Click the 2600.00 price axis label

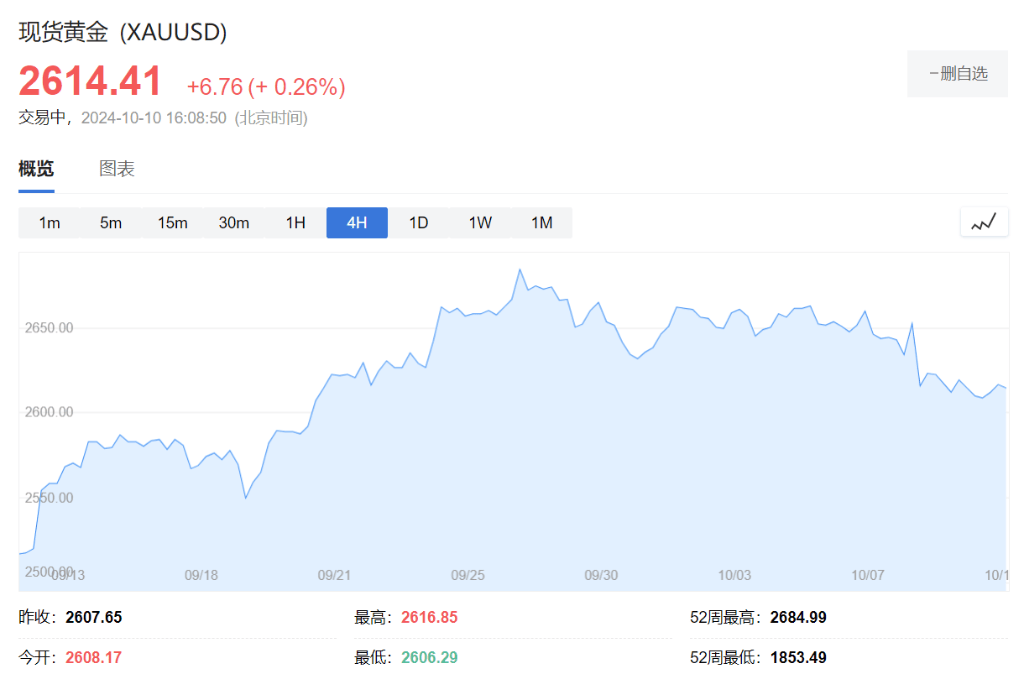coord(49,412)
